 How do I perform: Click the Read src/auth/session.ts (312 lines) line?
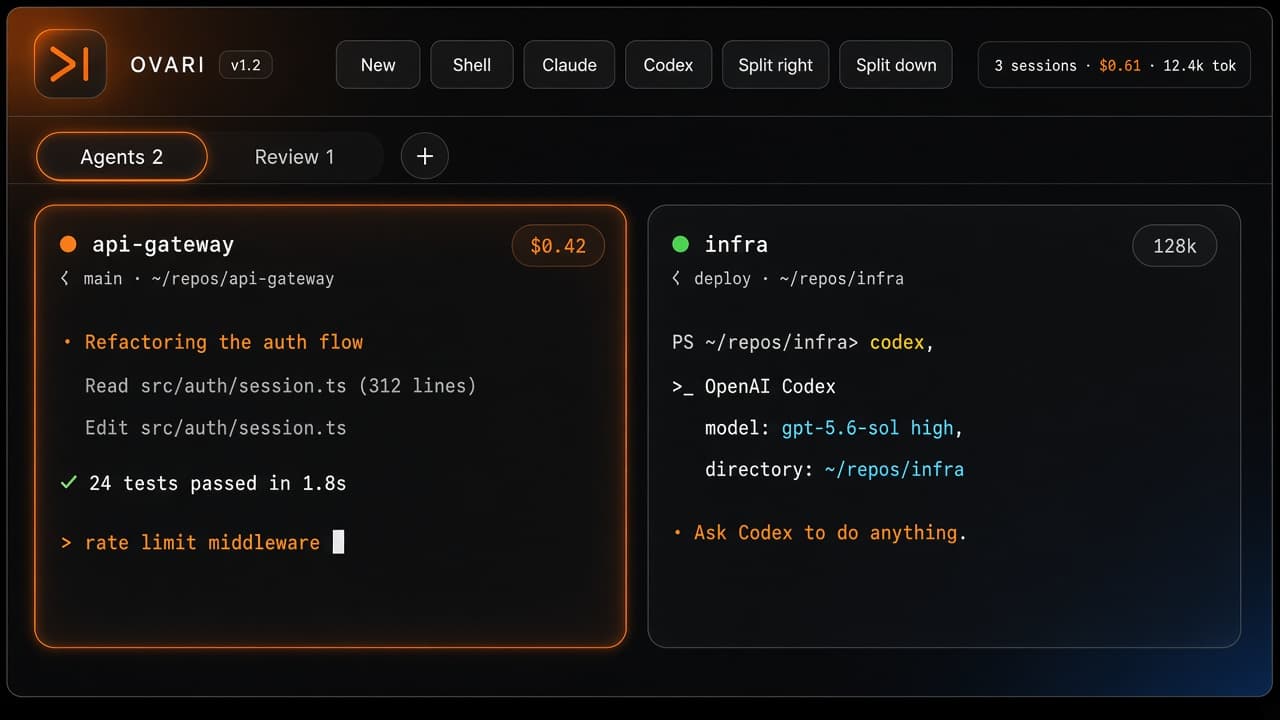pos(280,385)
